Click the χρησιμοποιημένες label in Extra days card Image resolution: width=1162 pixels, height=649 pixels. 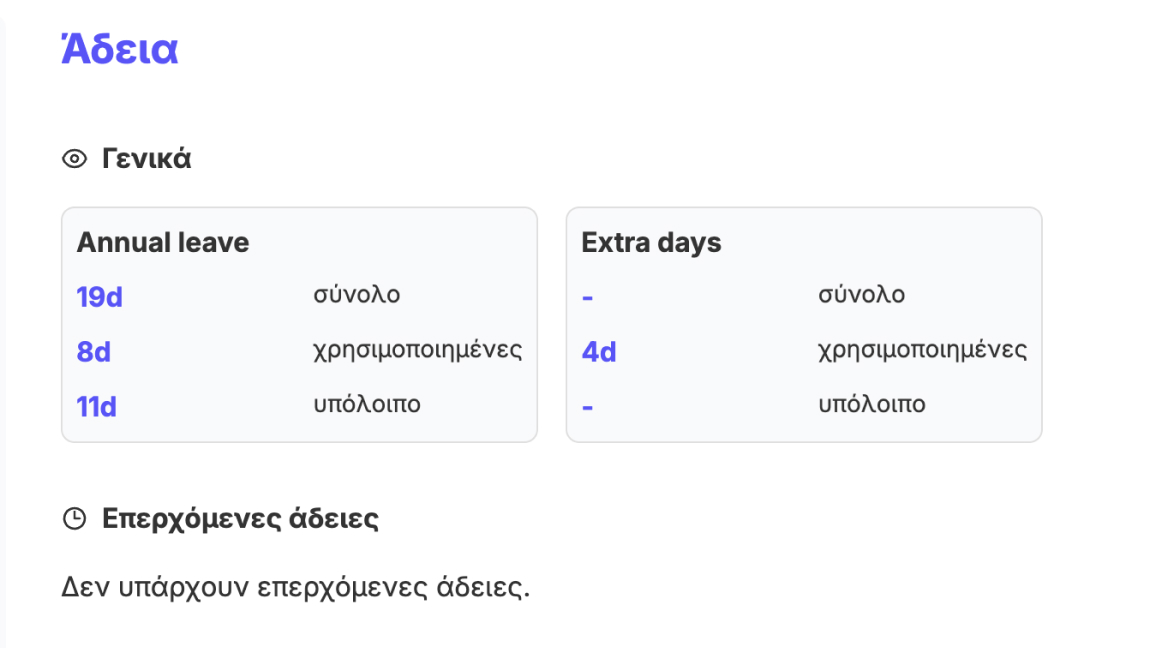pos(924,351)
